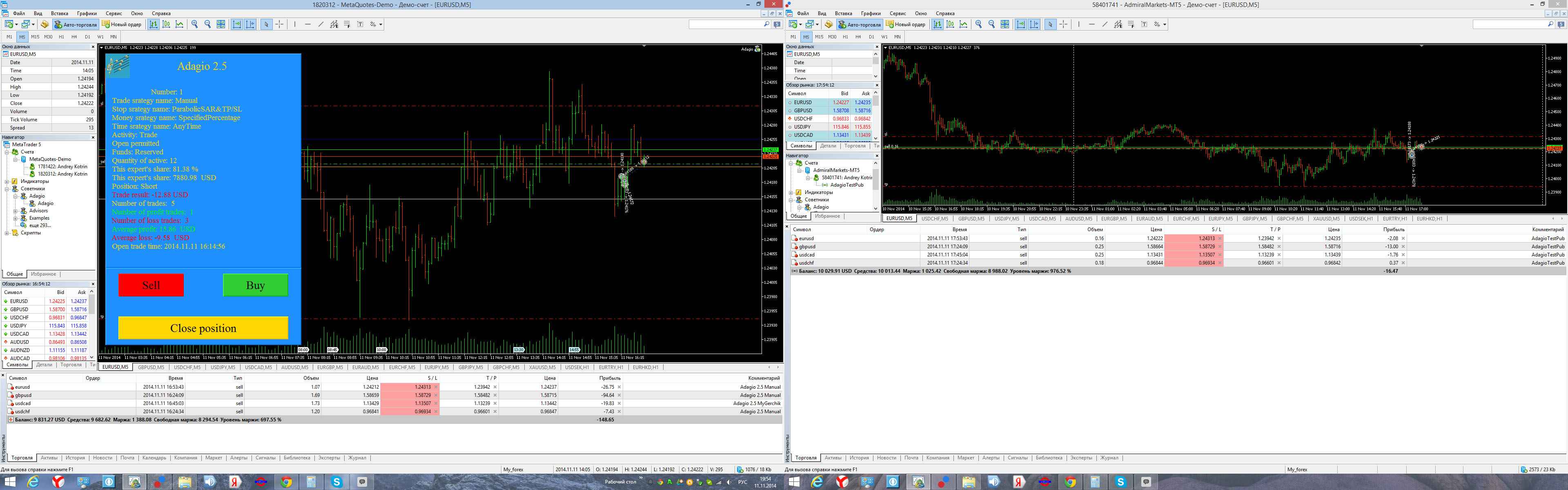
Task: Open Сервис menu in MetaQuotes-Demo window
Action: coord(114,13)
